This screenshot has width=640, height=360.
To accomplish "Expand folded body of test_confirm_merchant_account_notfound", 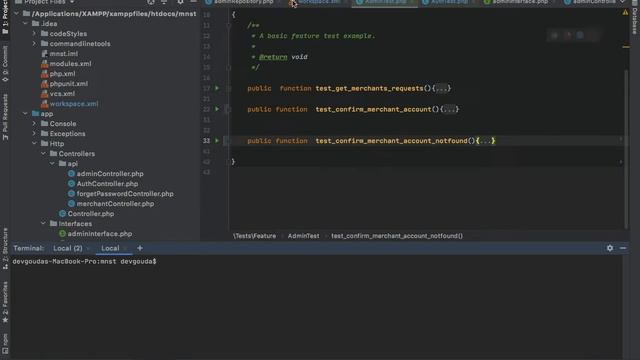I will tap(485, 140).
